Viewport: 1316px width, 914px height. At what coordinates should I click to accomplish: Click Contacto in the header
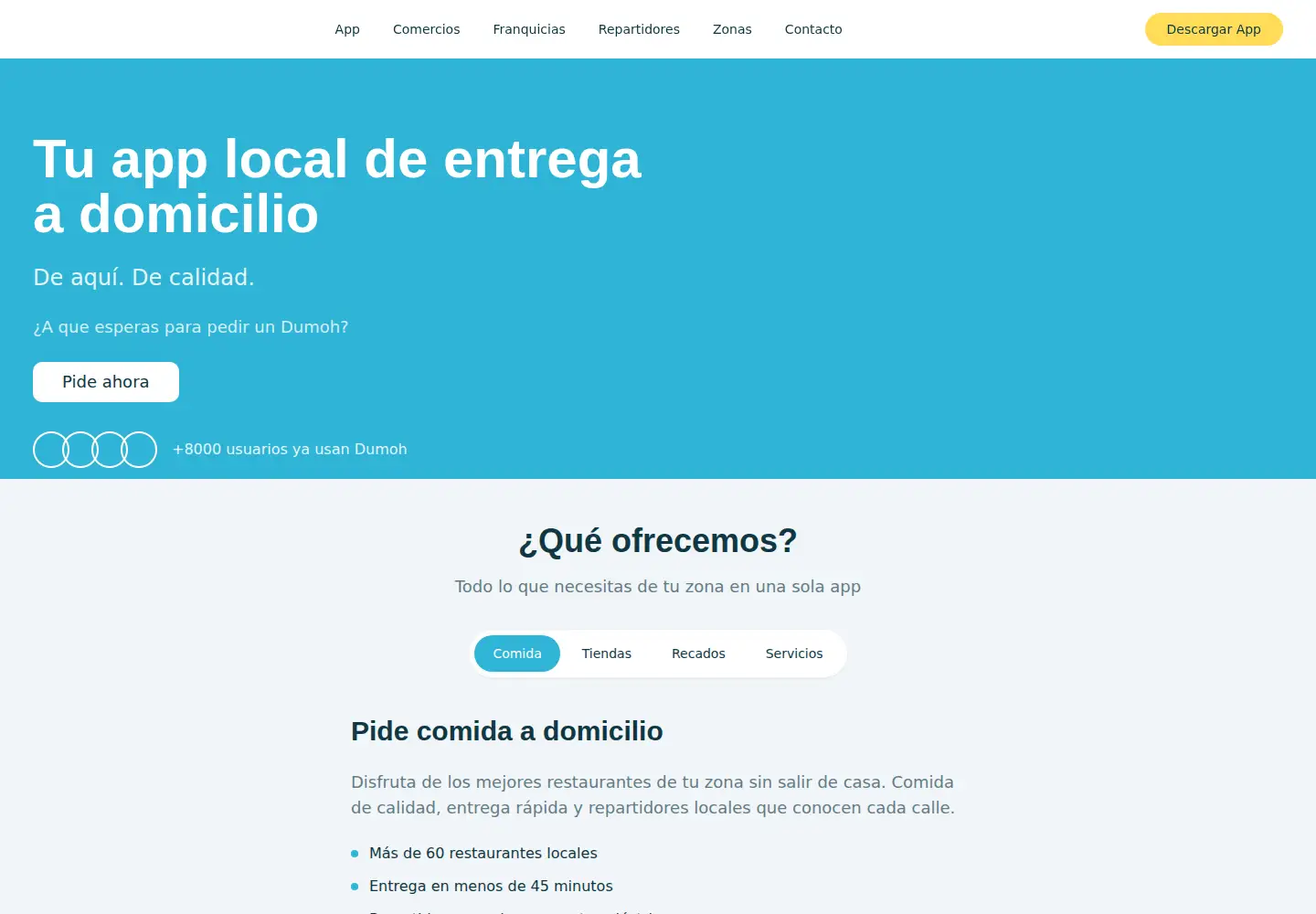[813, 29]
